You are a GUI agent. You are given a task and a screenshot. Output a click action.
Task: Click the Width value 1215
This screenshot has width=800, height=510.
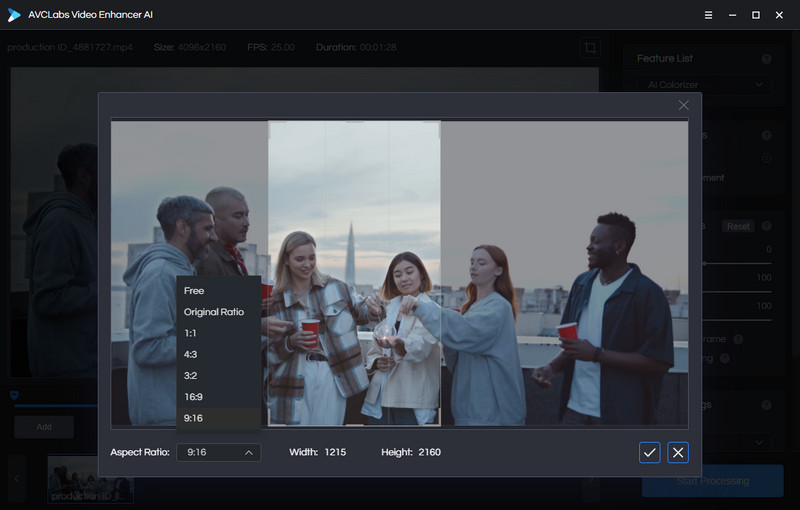[x=335, y=452]
